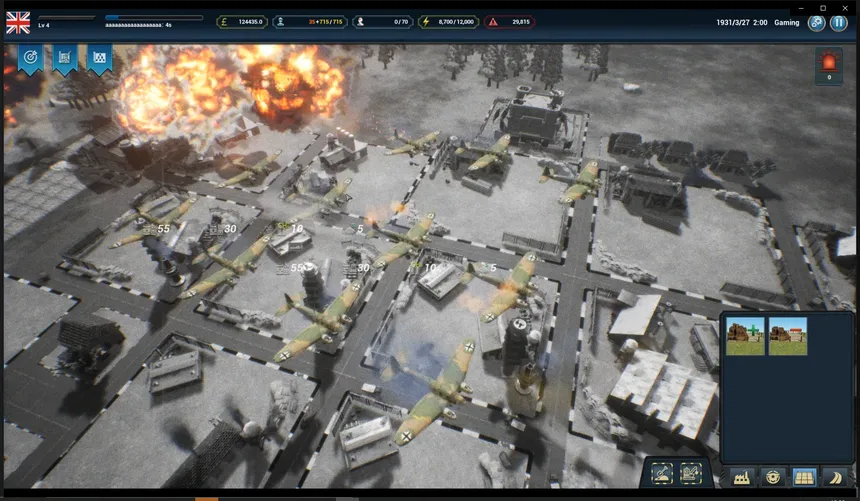Click the blue 4s countdown progress bar

(154, 18)
